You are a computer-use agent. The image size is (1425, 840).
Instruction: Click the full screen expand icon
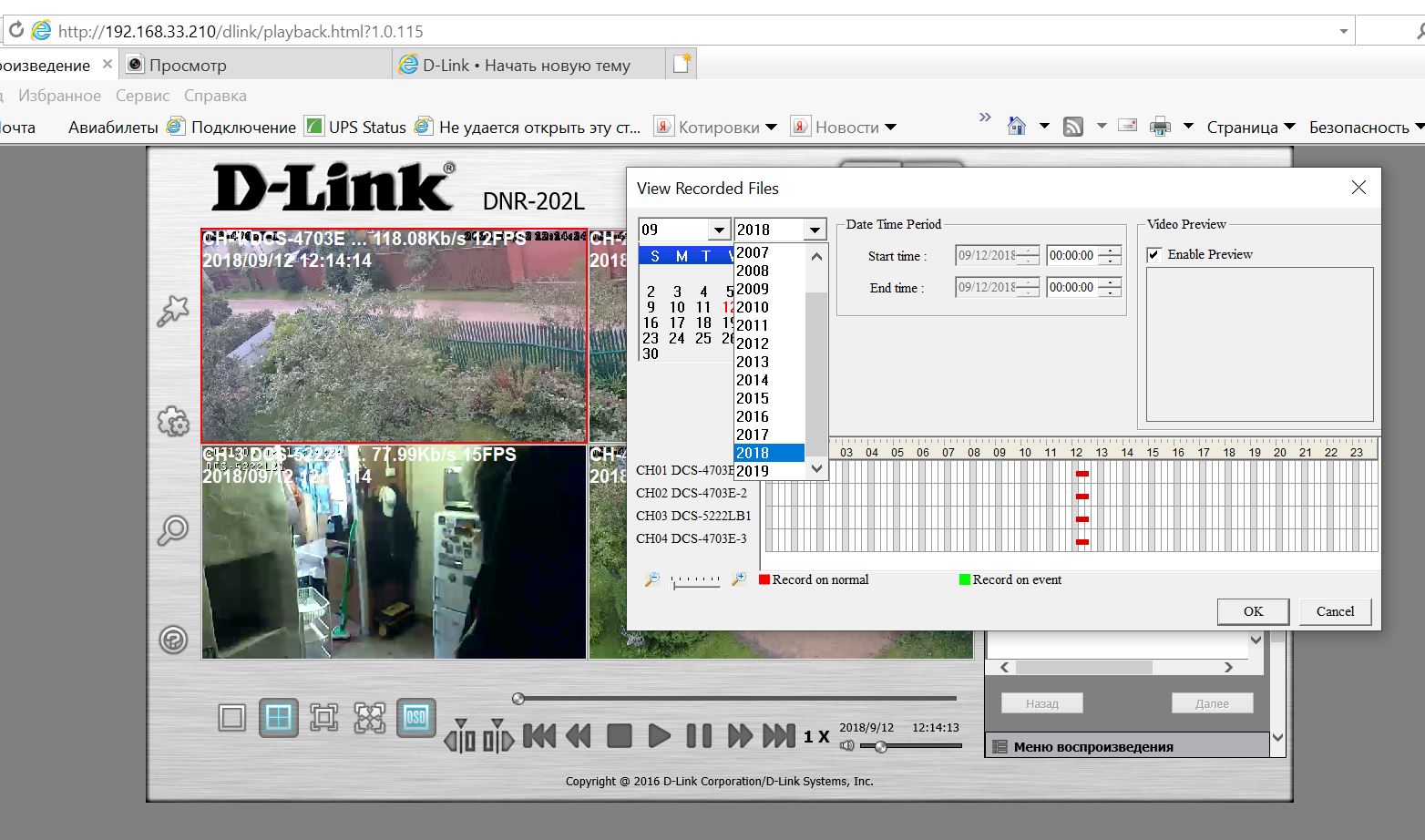tap(370, 718)
